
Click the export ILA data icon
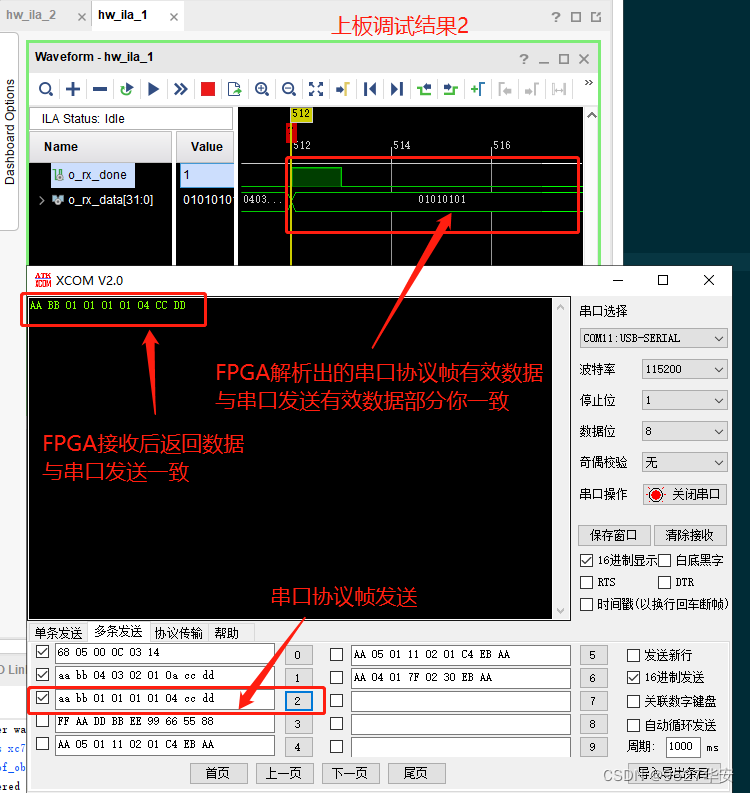pos(235,90)
